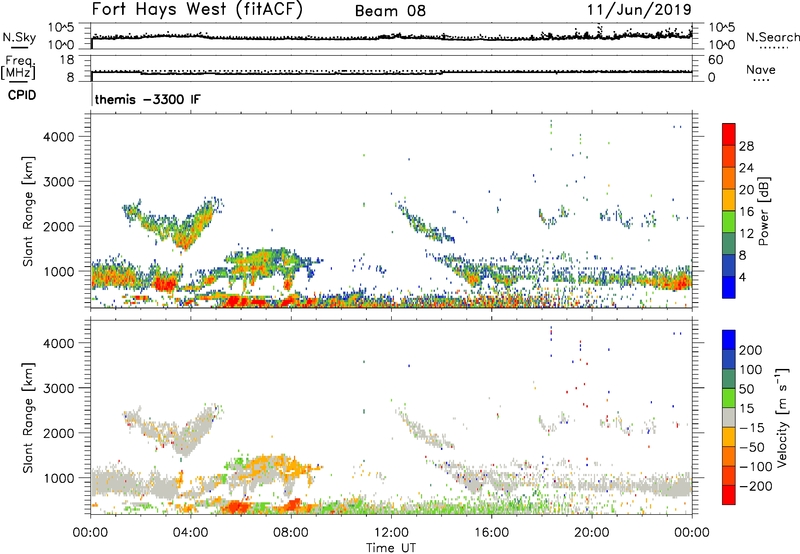Click the 'Velocity [m s-1]' colorbar label
The width and height of the screenshot is (800, 554).
point(782,417)
